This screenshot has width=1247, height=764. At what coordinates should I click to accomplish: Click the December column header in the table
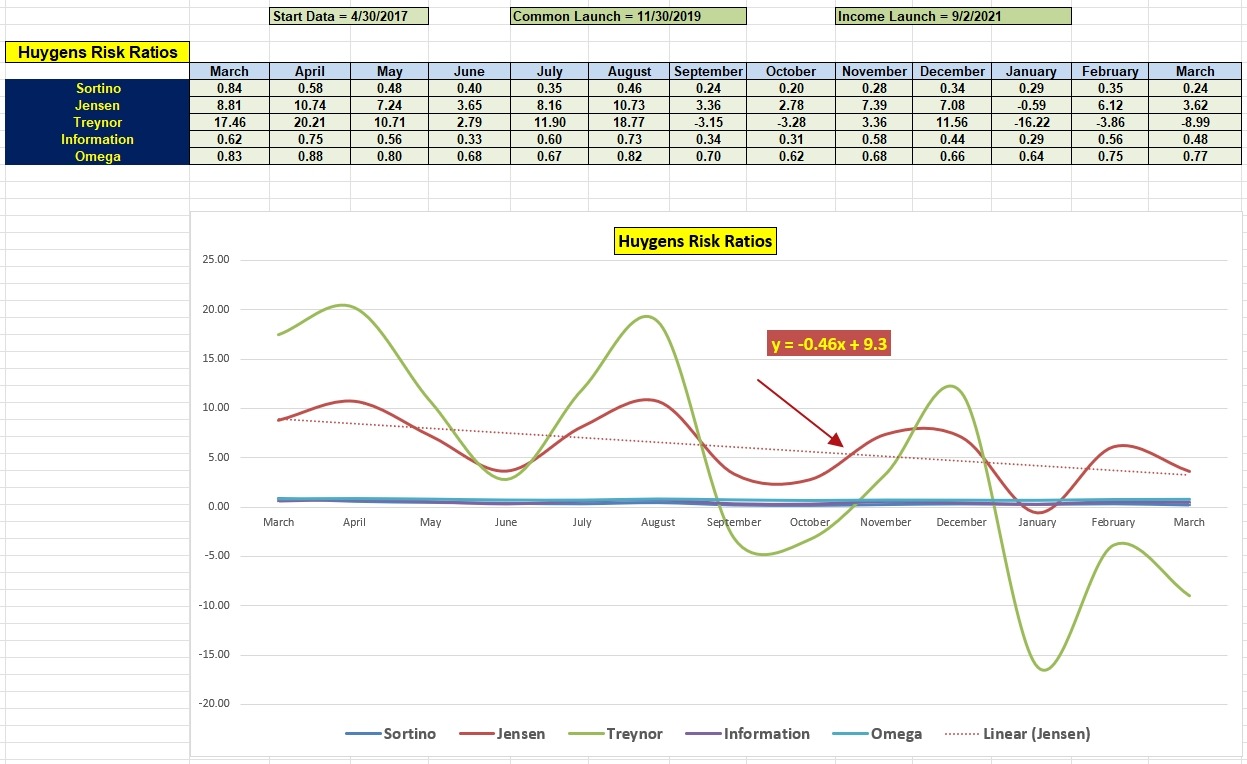coord(952,71)
